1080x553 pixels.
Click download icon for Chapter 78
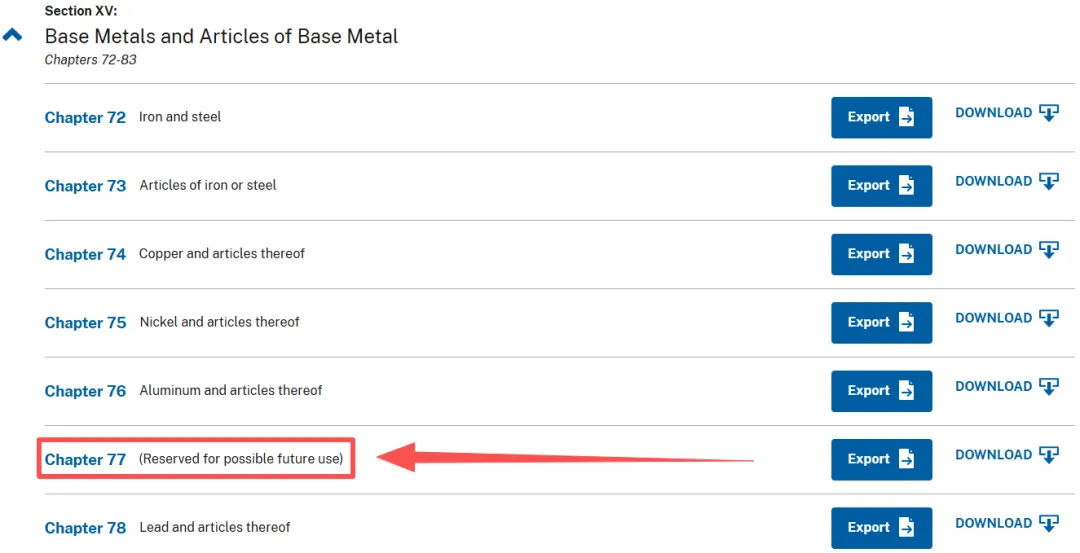pyautogui.click(x=1048, y=523)
